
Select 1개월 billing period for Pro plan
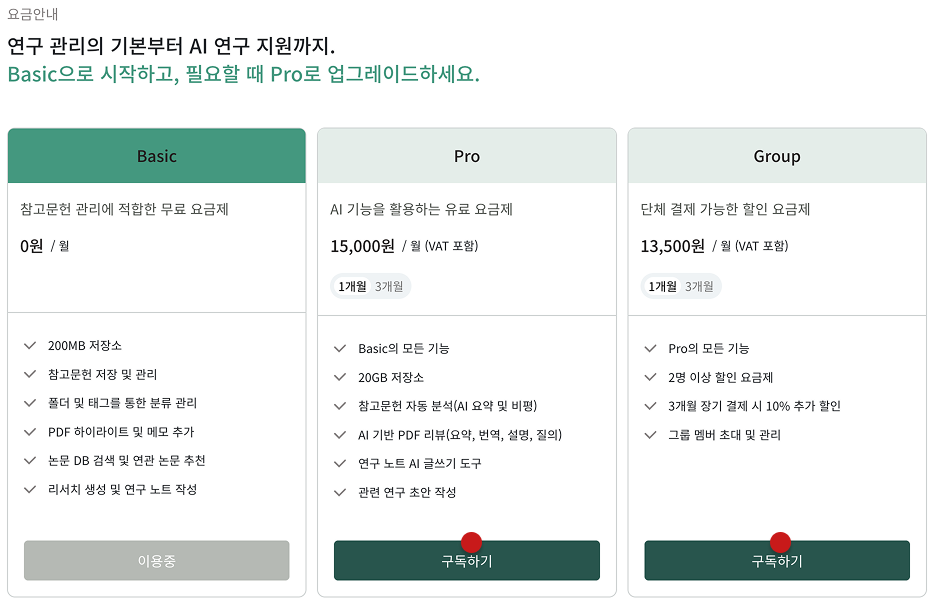click(x=352, y=287)
